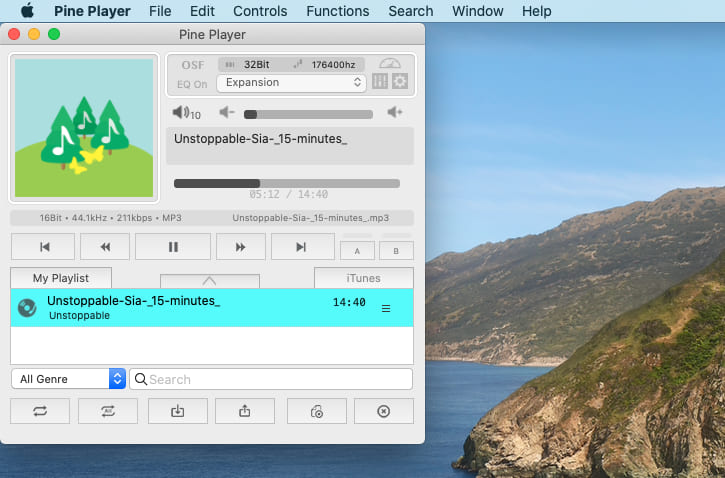Open the File menu

tap(160, 11)
